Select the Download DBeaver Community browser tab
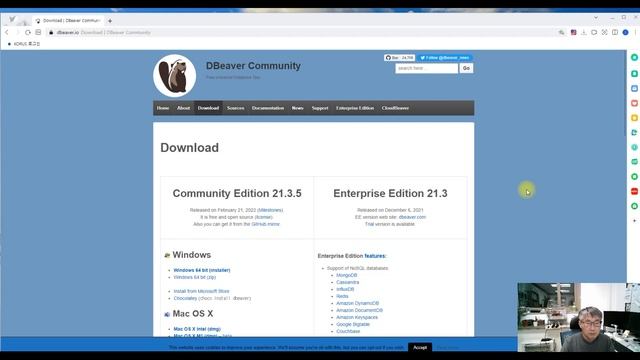 68,20
